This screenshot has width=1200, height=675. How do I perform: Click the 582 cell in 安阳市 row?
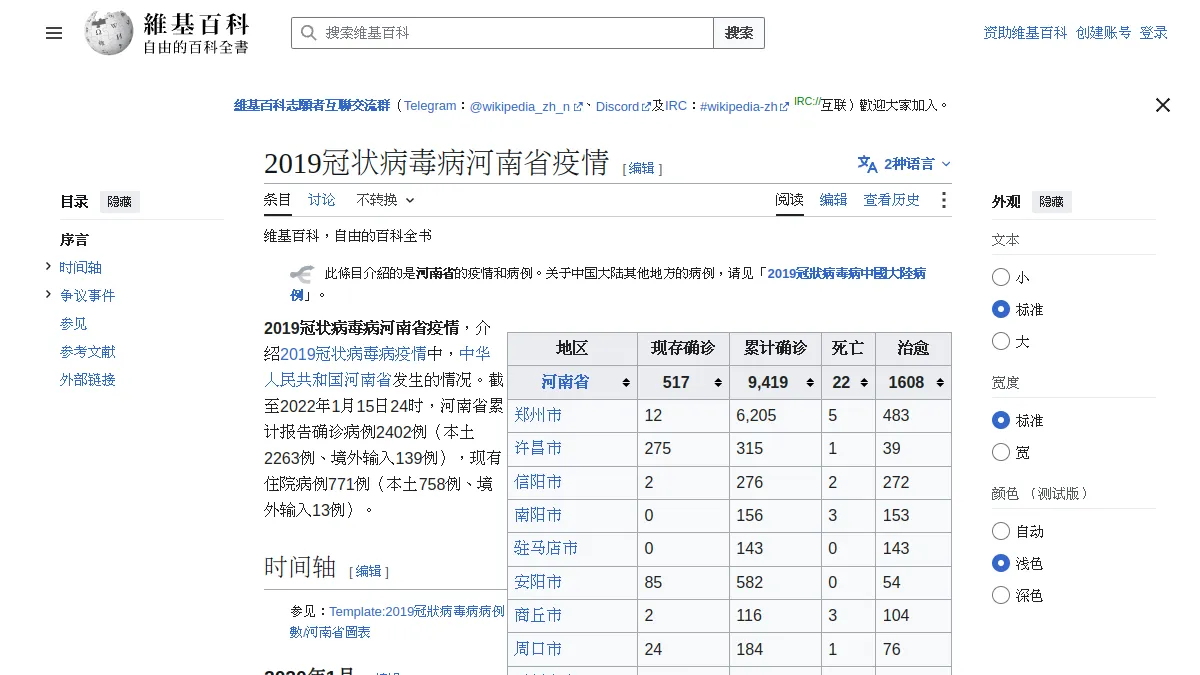tap(776, 582)
